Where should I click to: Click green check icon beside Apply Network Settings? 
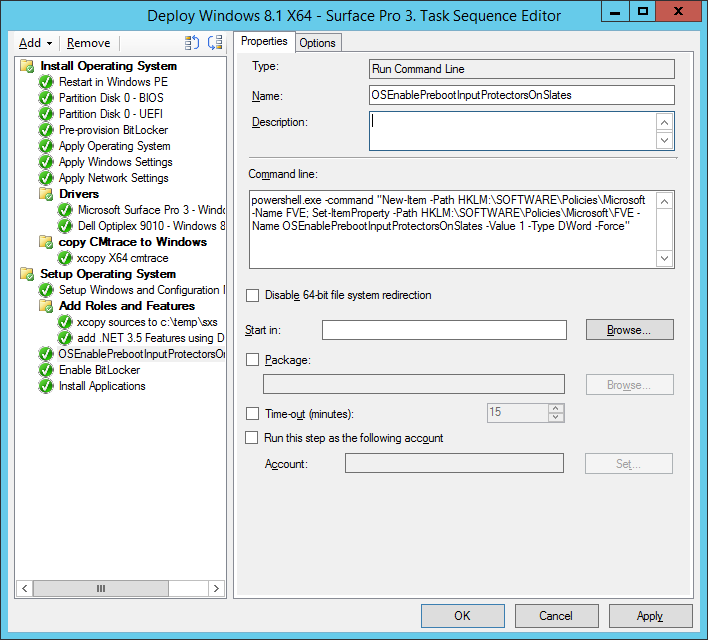click(46, 178)
